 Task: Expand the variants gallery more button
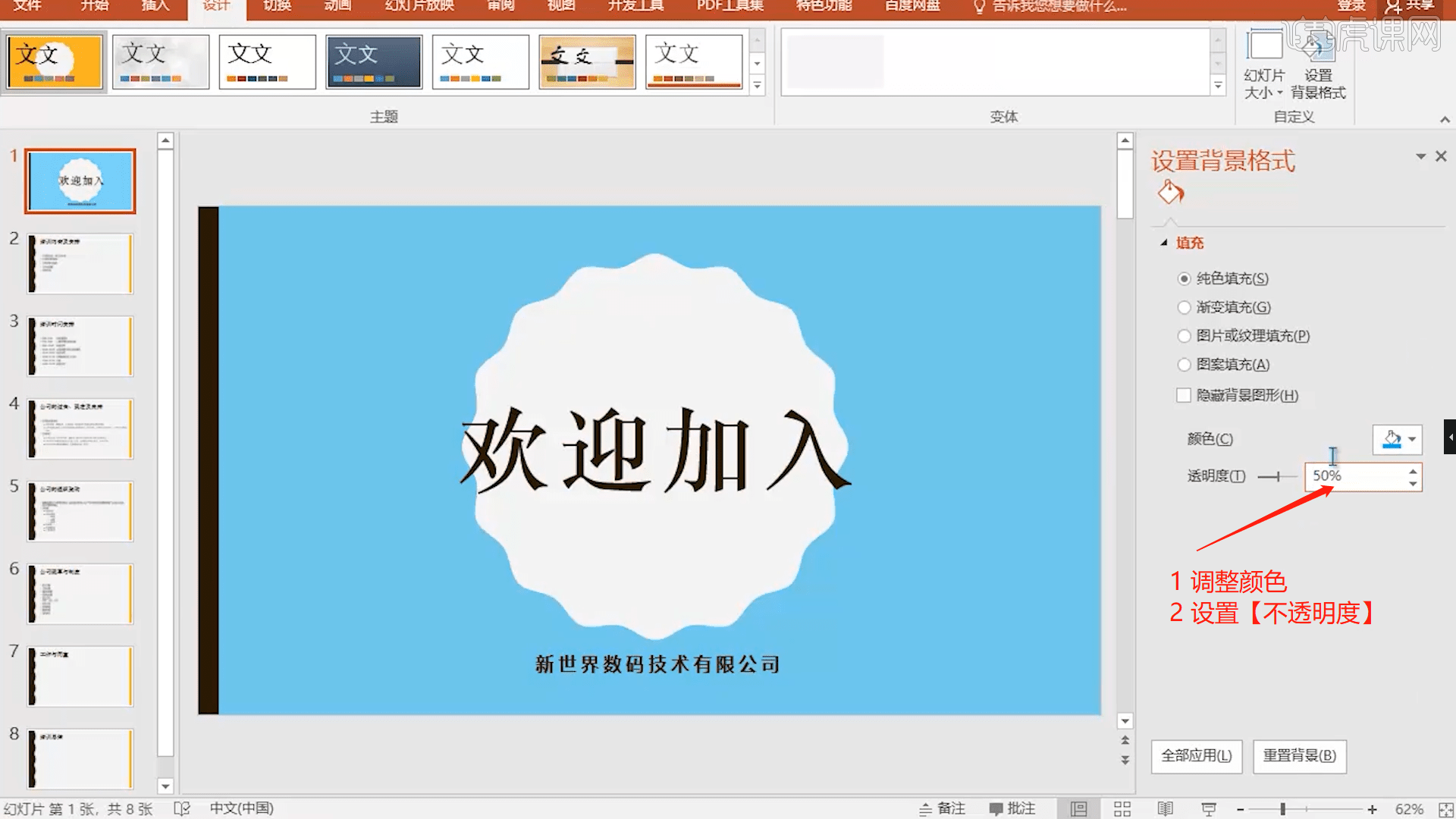click(x=1218, y=86)
